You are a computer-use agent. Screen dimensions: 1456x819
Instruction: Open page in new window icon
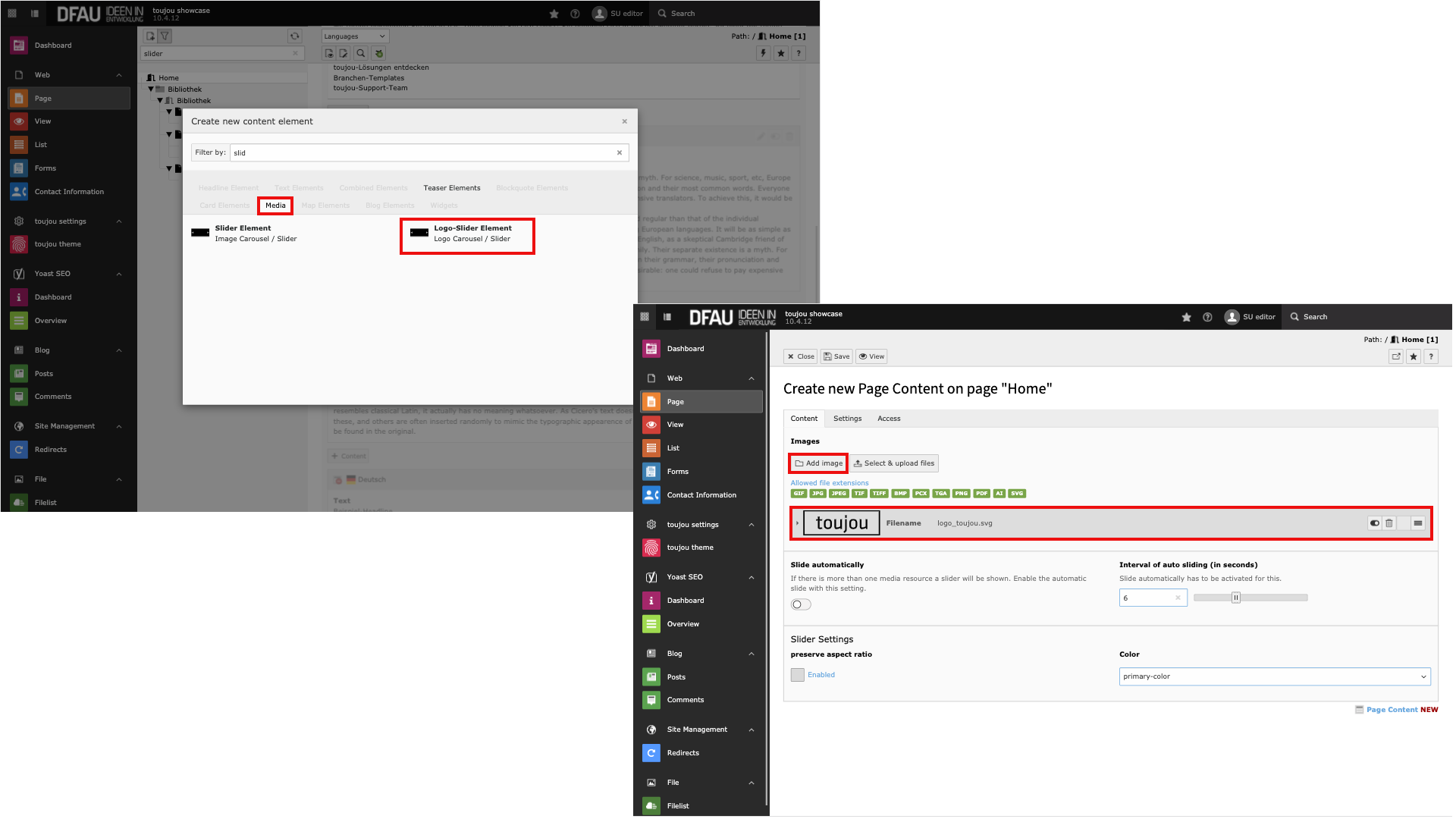(1396, 356)
